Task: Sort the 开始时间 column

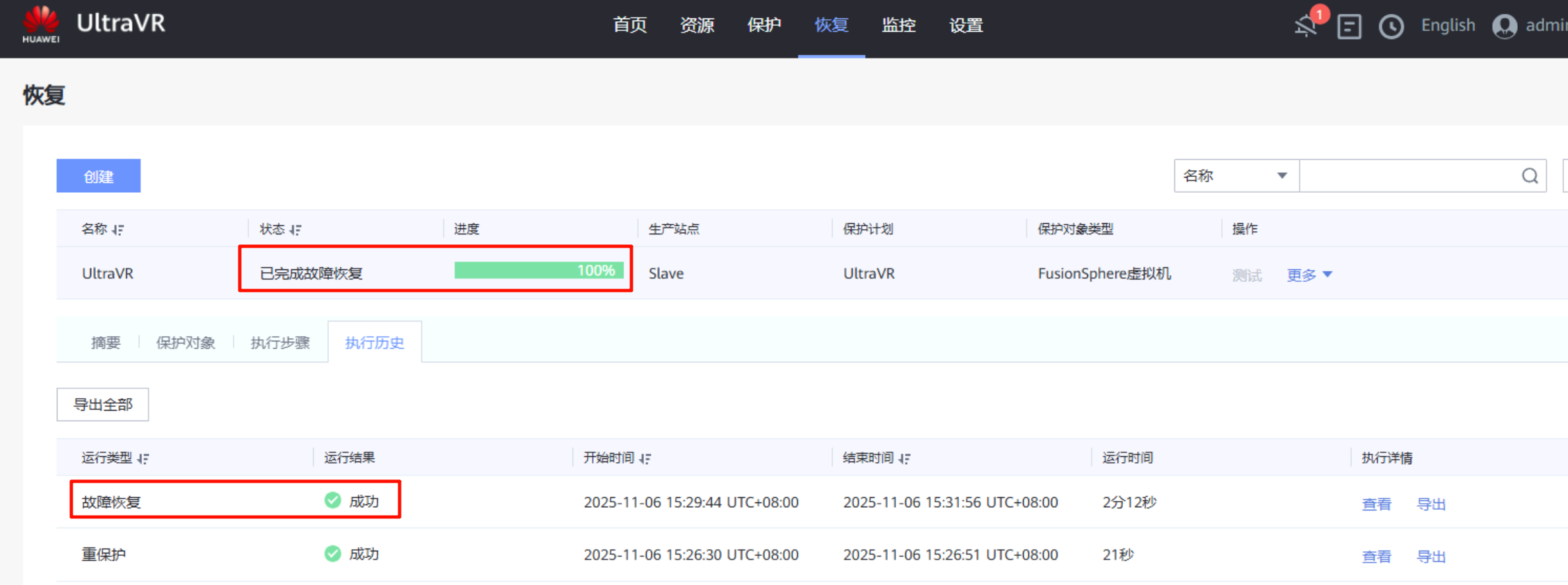Action: (645, 458)
